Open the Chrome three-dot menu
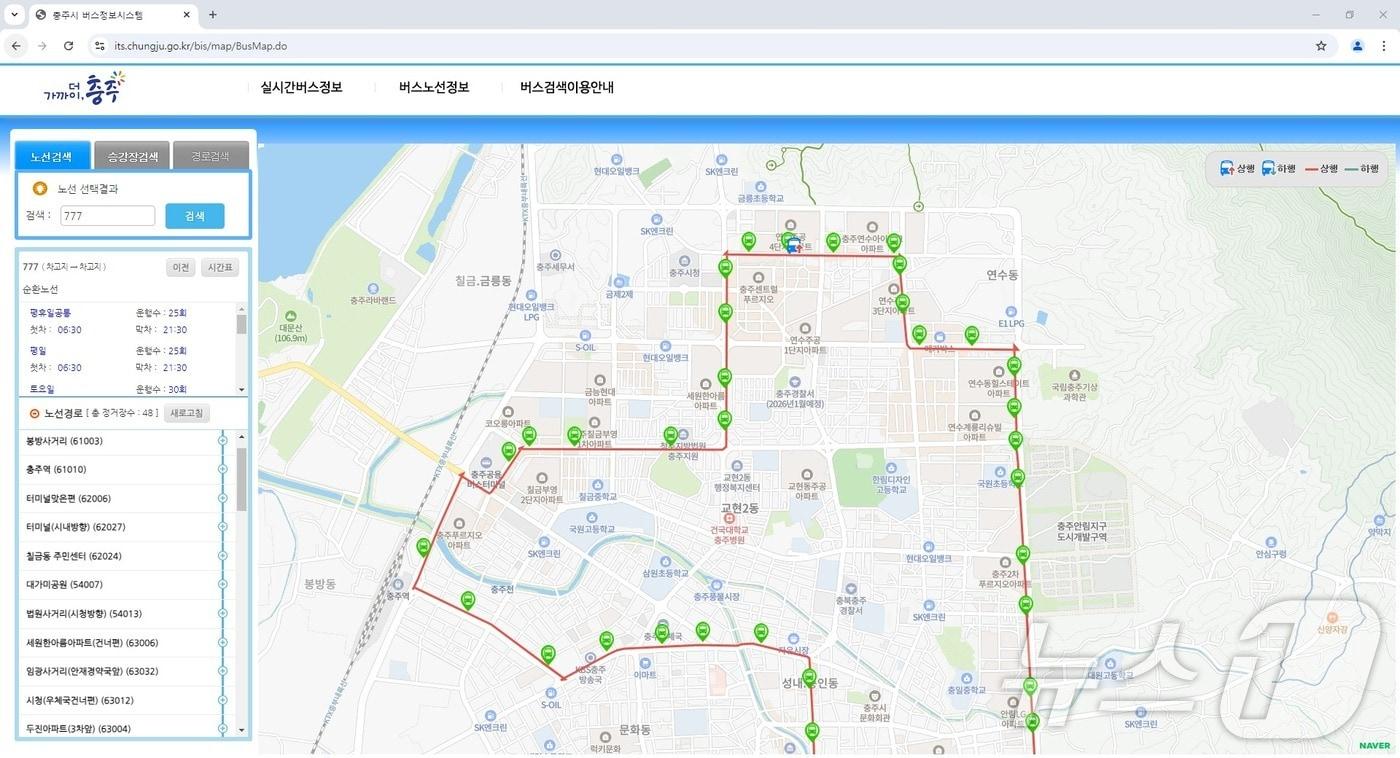This screenshot has height=758, width=1400. point(1384,46)
